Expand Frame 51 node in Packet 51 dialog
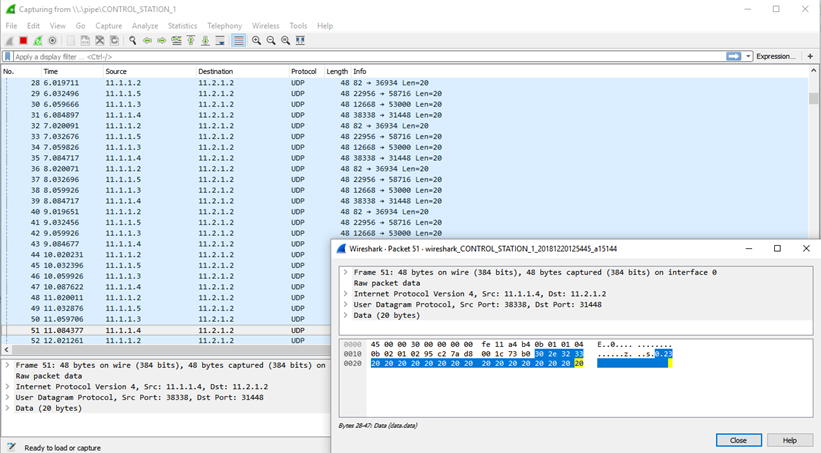This screenshot has height=453, width=821. click(x=346, y=272)
